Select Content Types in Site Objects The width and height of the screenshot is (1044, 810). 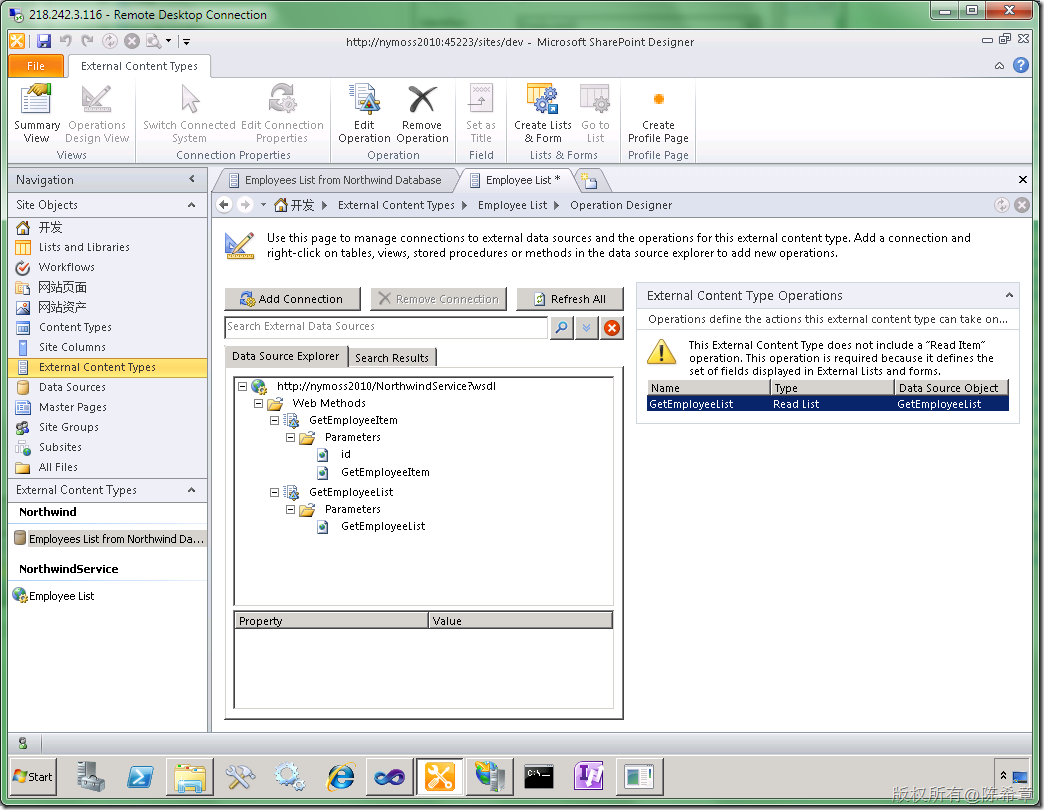(75, 327)
